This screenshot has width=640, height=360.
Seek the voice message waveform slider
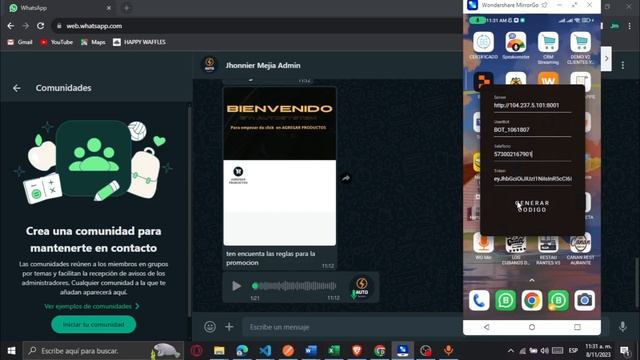[295, 286]
